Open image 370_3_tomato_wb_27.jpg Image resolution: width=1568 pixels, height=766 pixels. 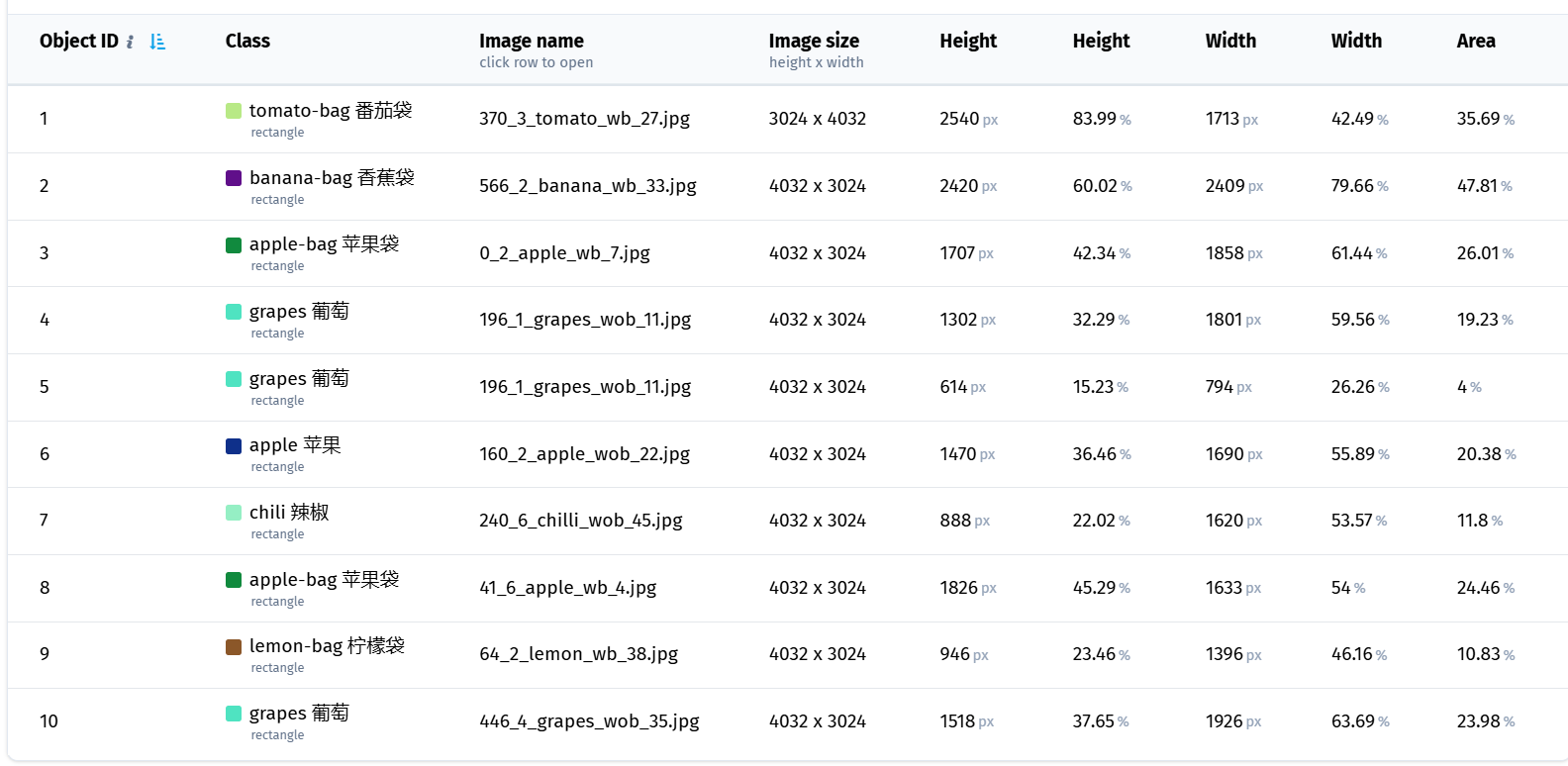point(584,119)
